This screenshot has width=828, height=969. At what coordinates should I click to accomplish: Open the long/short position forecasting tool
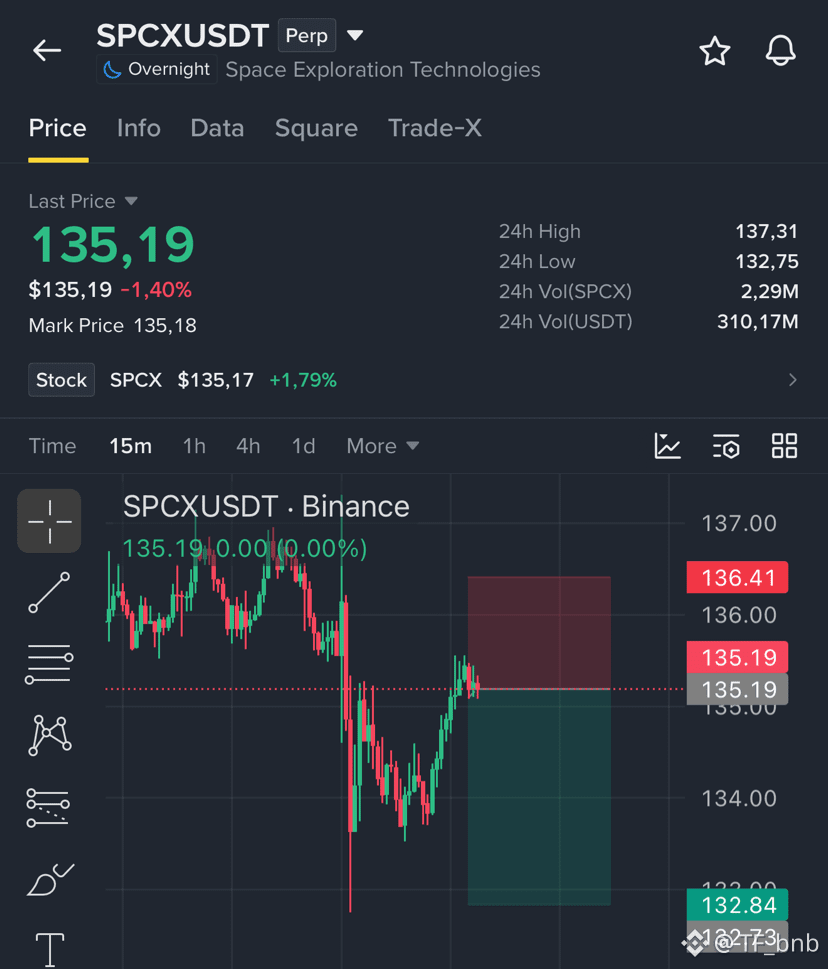[48, 808]
